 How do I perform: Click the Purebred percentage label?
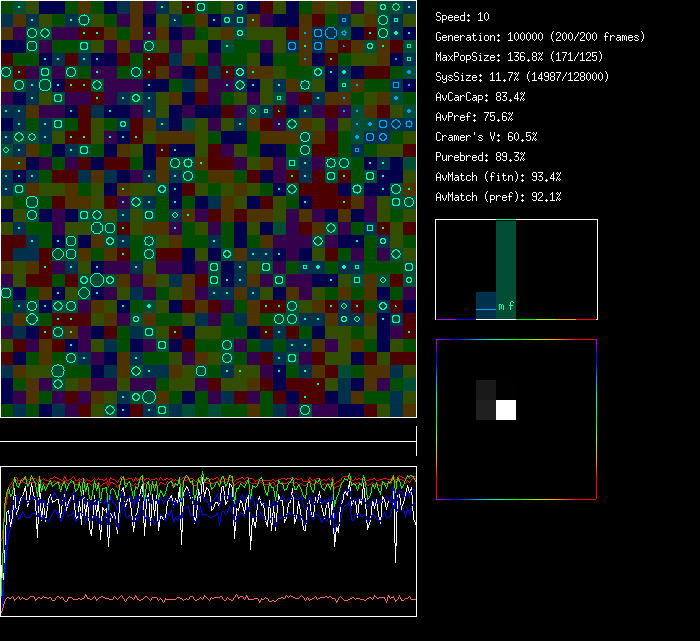(476, 157)
